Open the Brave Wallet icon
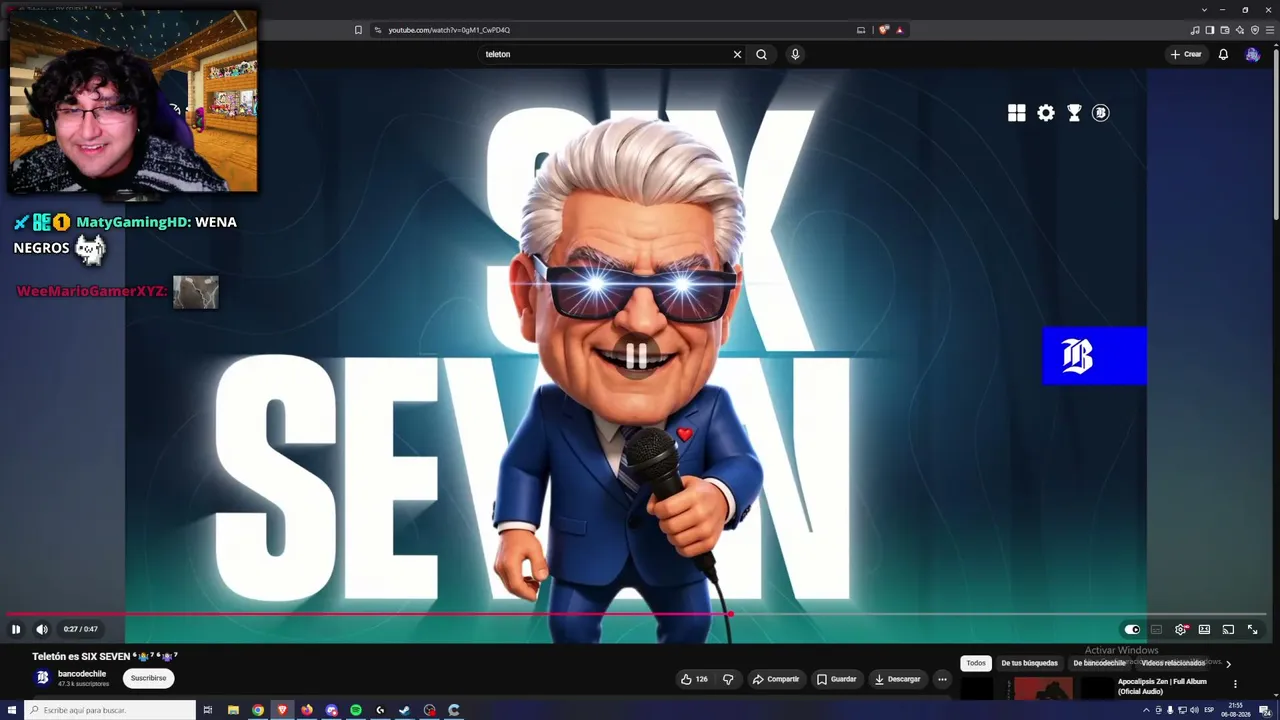Viewport: 1280px width, 720px height. pyautogui.click(x=1225, y=30)
